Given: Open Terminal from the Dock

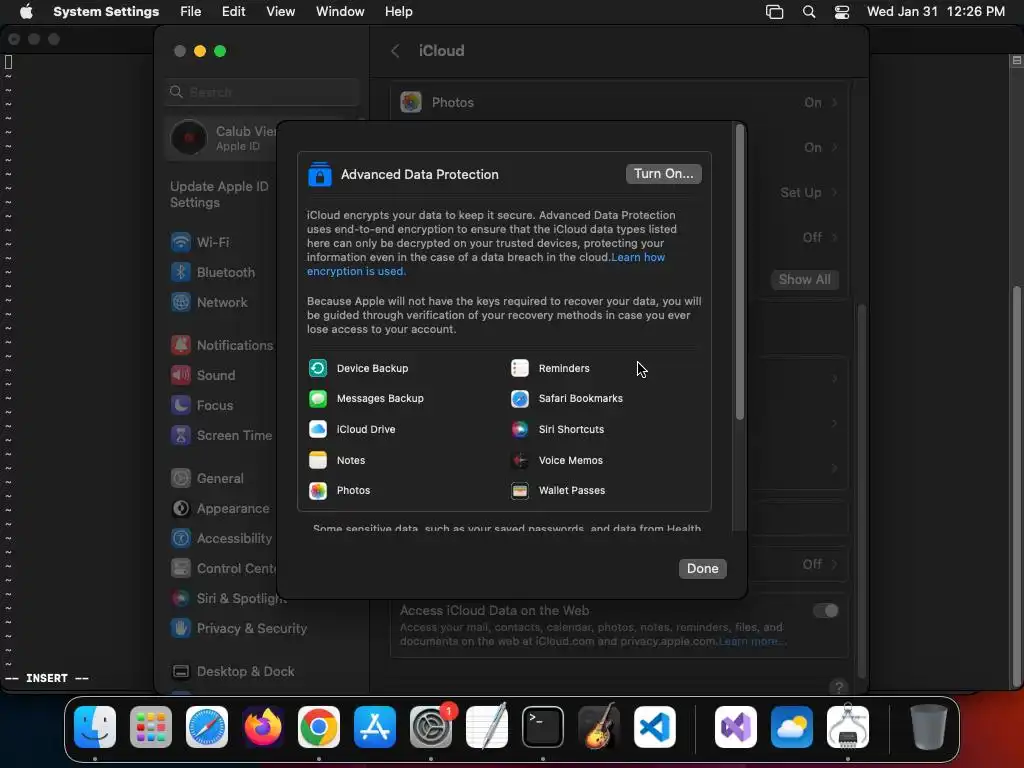Looking at the screenshot, I should coord(543,727).
